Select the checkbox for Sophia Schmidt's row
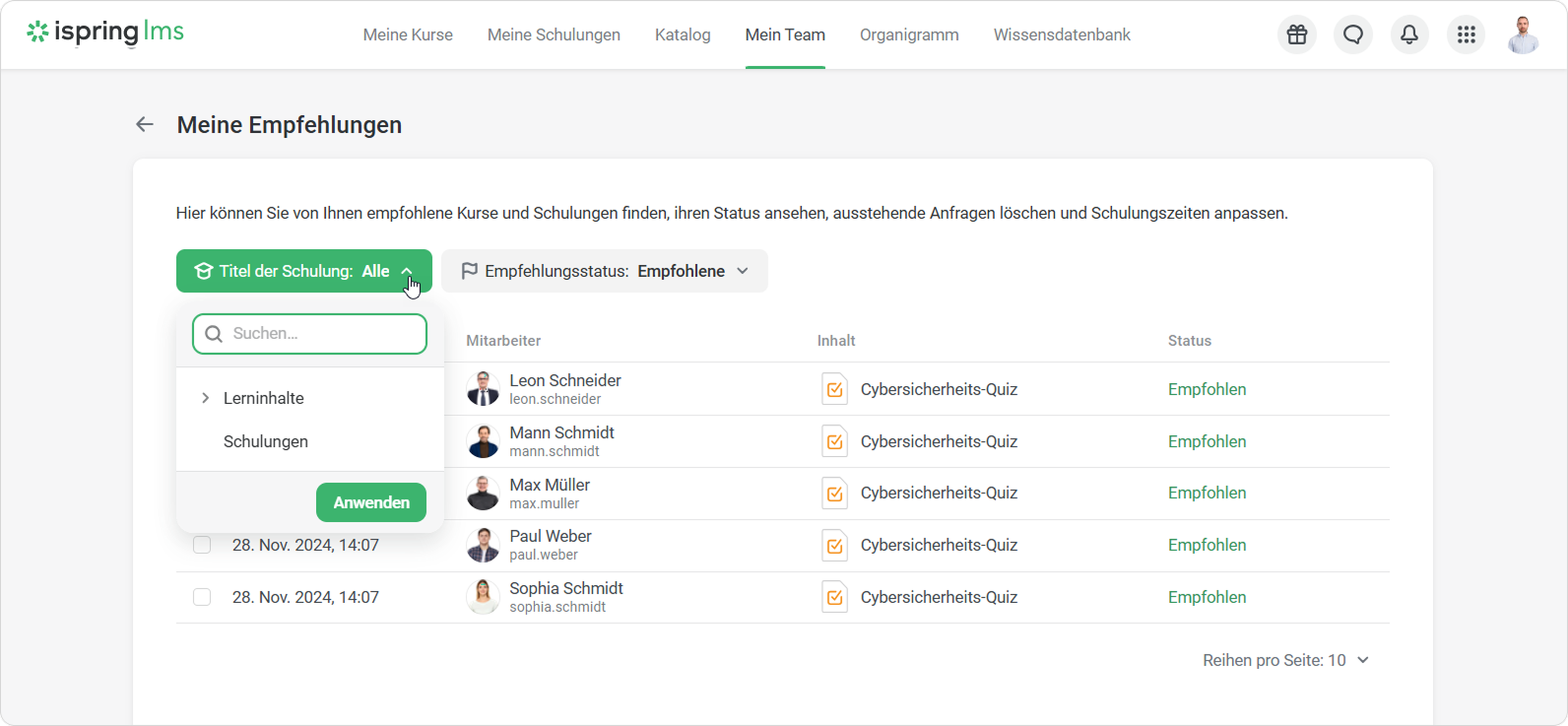1568x726 pixels. (x=202, y=597)
